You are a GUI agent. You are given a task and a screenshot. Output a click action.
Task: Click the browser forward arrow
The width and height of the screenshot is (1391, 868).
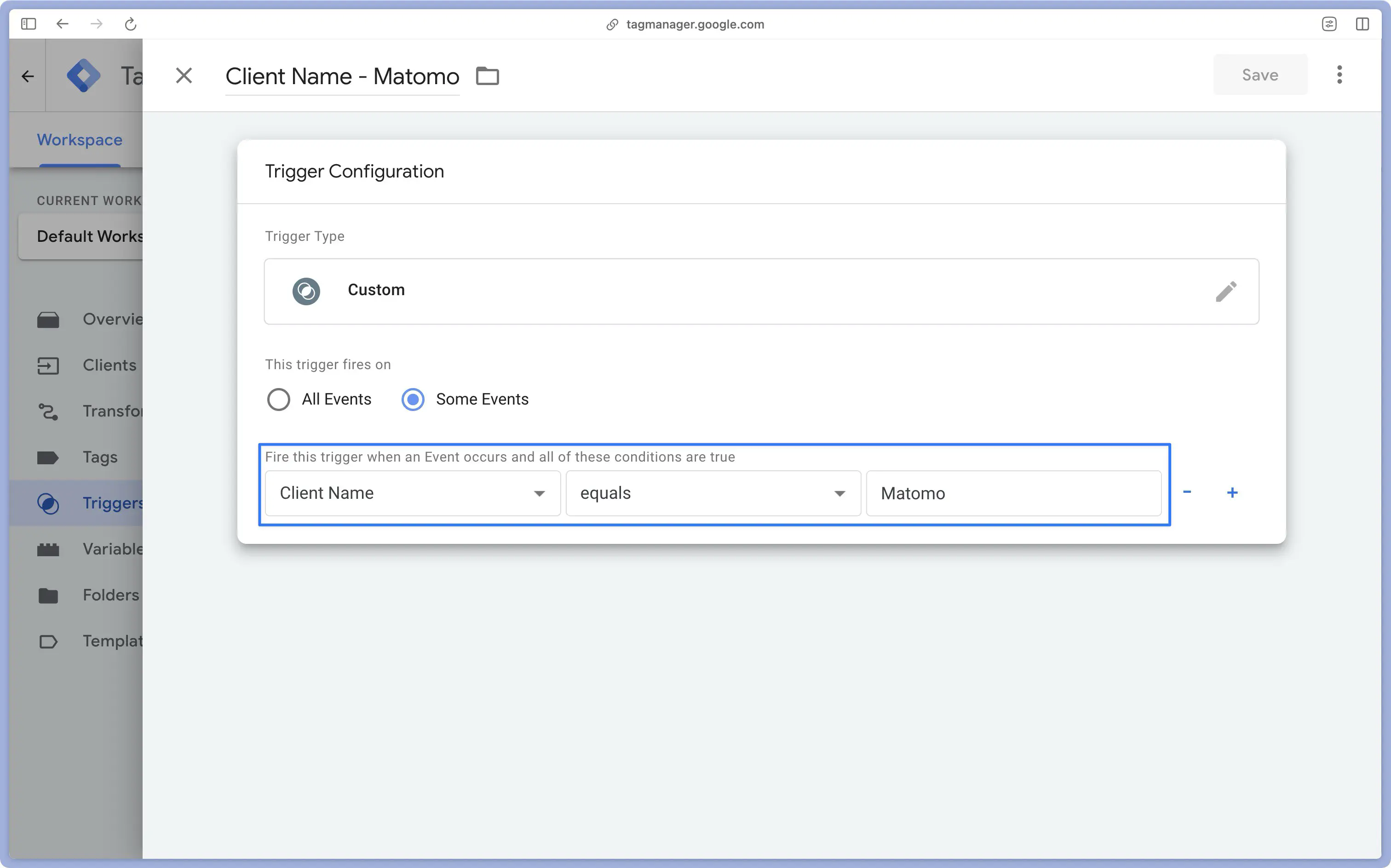click(x=97, y=24)
